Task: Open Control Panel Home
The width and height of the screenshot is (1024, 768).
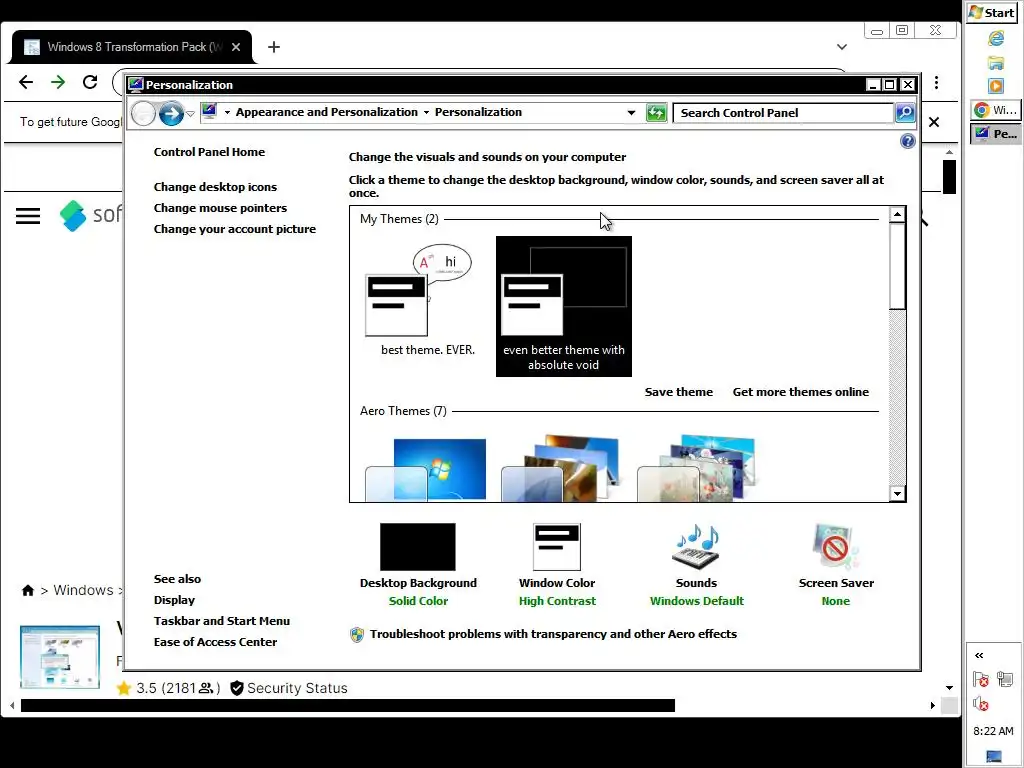Action: click(x=209, y=152)
